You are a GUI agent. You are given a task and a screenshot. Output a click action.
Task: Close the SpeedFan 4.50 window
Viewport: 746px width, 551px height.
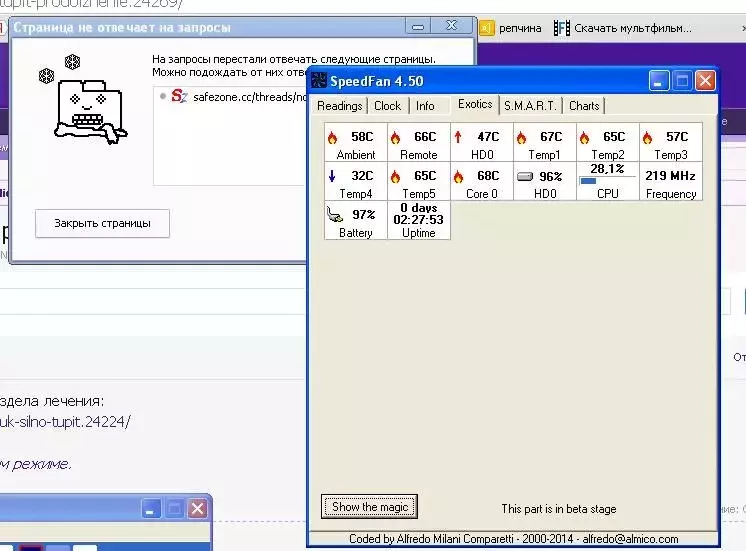(705, 81)
